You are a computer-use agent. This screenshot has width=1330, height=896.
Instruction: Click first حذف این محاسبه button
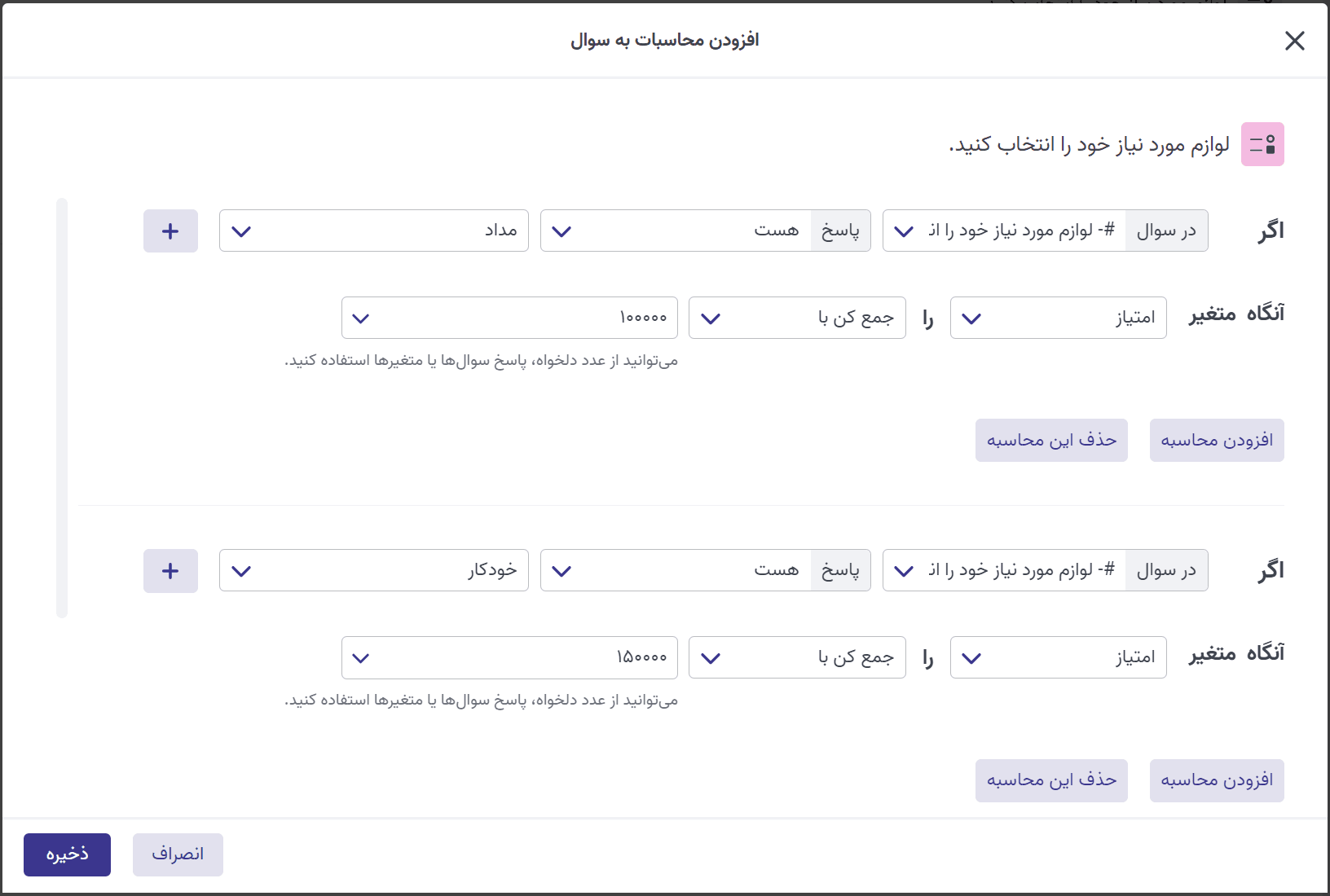point(1051,441)
